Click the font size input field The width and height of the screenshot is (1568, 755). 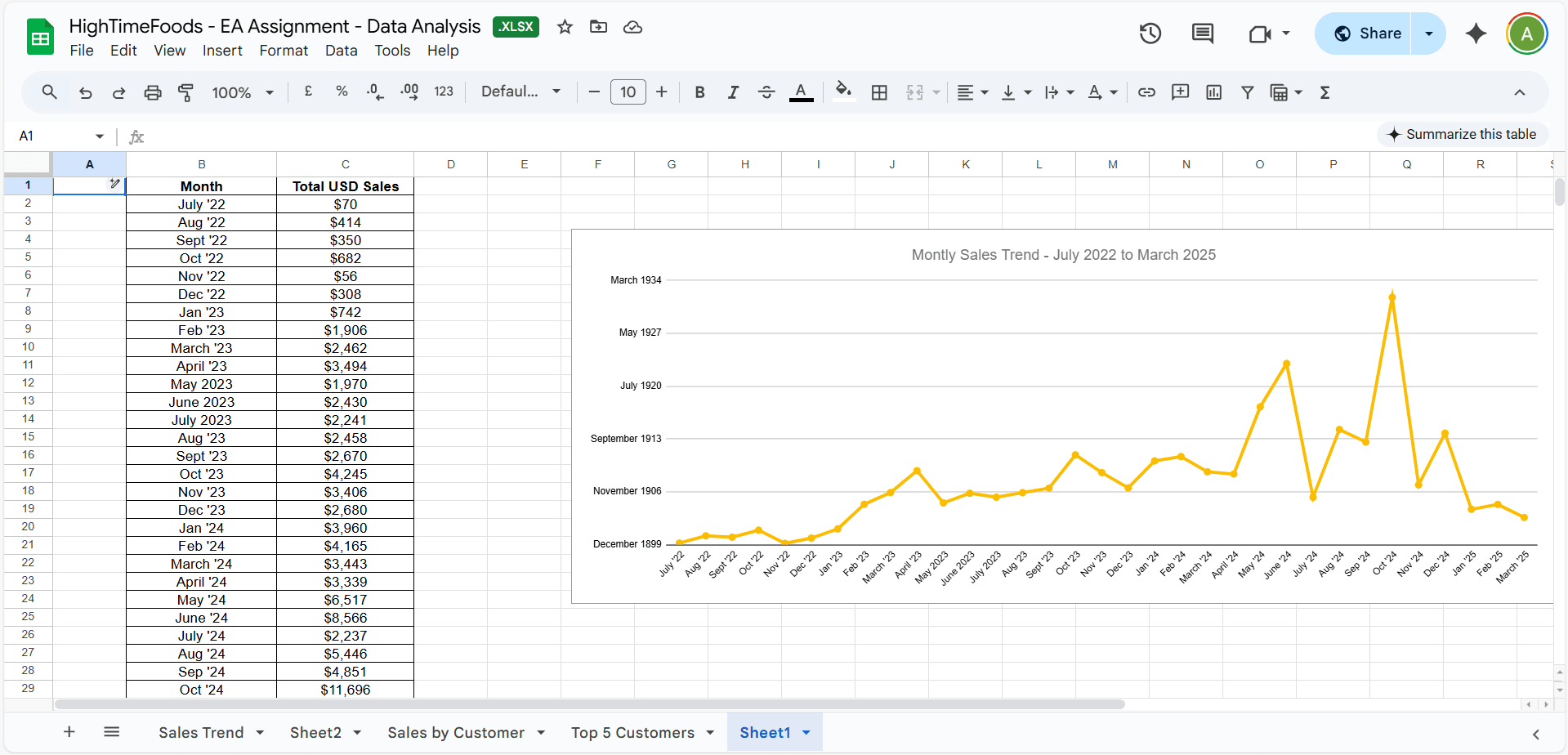[628, 92]
